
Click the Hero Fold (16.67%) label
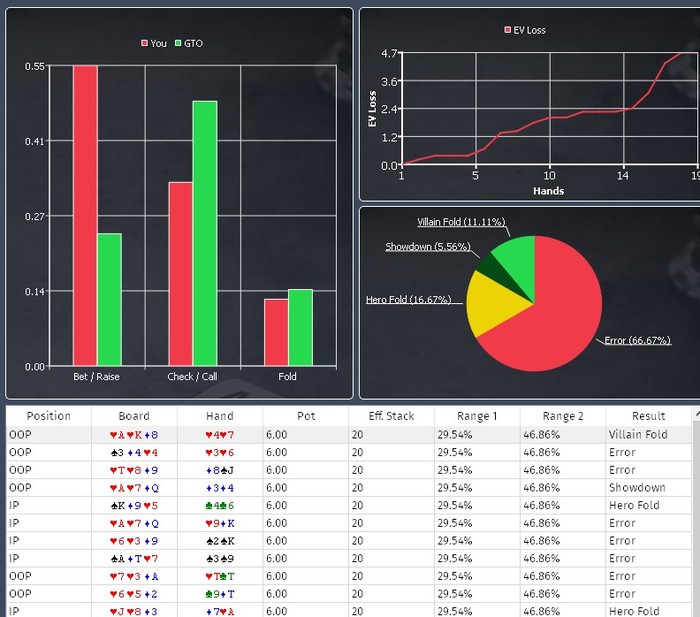(408, 300)
